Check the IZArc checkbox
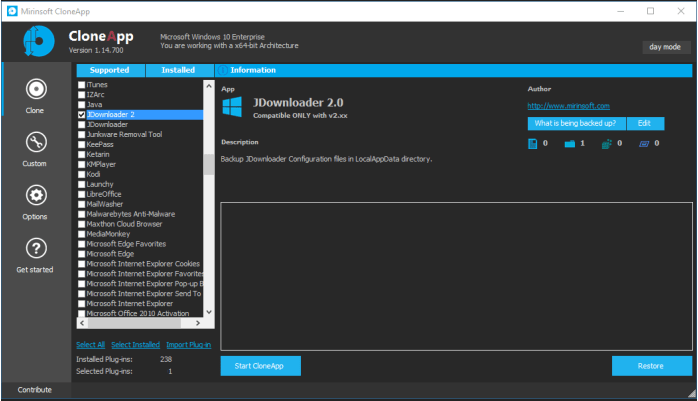The image size is (698, 401). click(x=81, y=95)
